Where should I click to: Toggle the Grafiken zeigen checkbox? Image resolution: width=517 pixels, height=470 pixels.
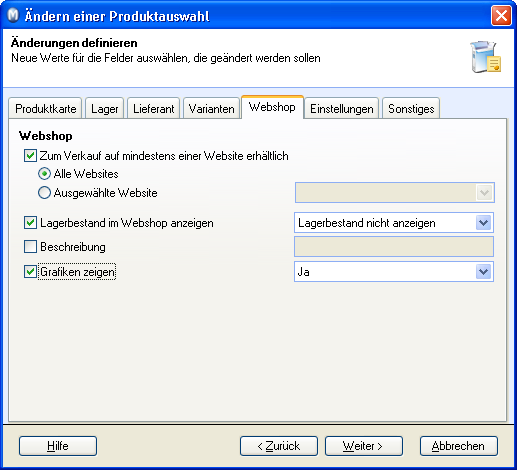coord(30,271)
